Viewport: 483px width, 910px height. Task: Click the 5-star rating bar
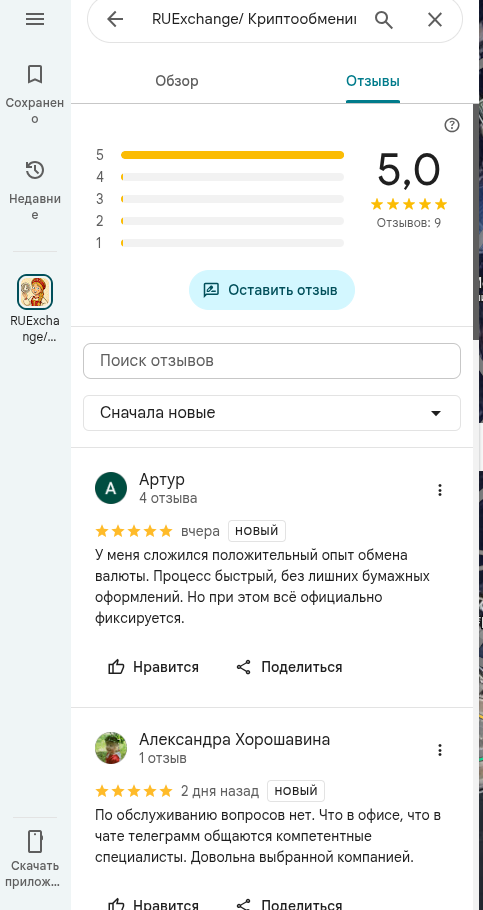232,155
